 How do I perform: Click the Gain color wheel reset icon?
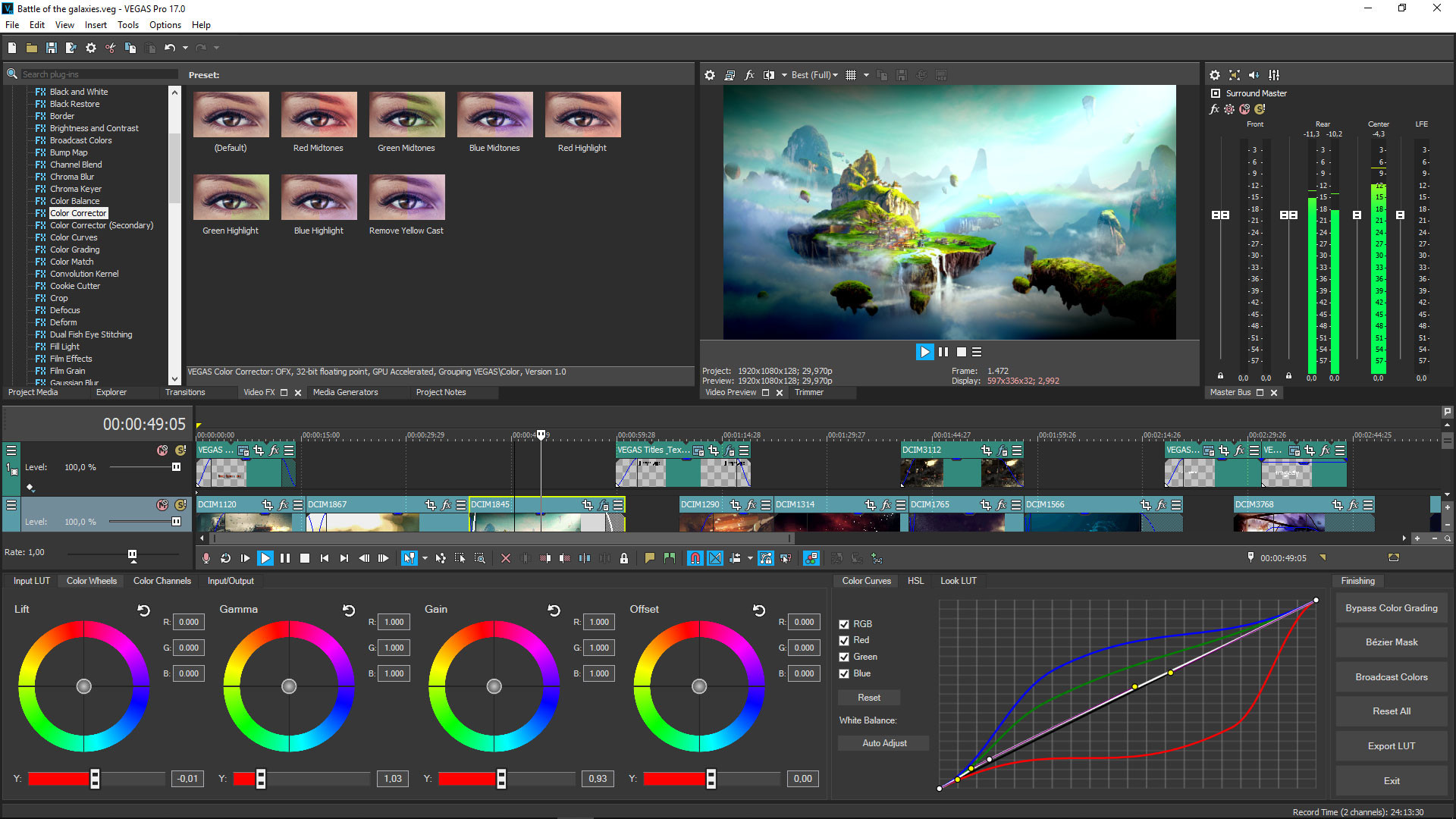556,609
